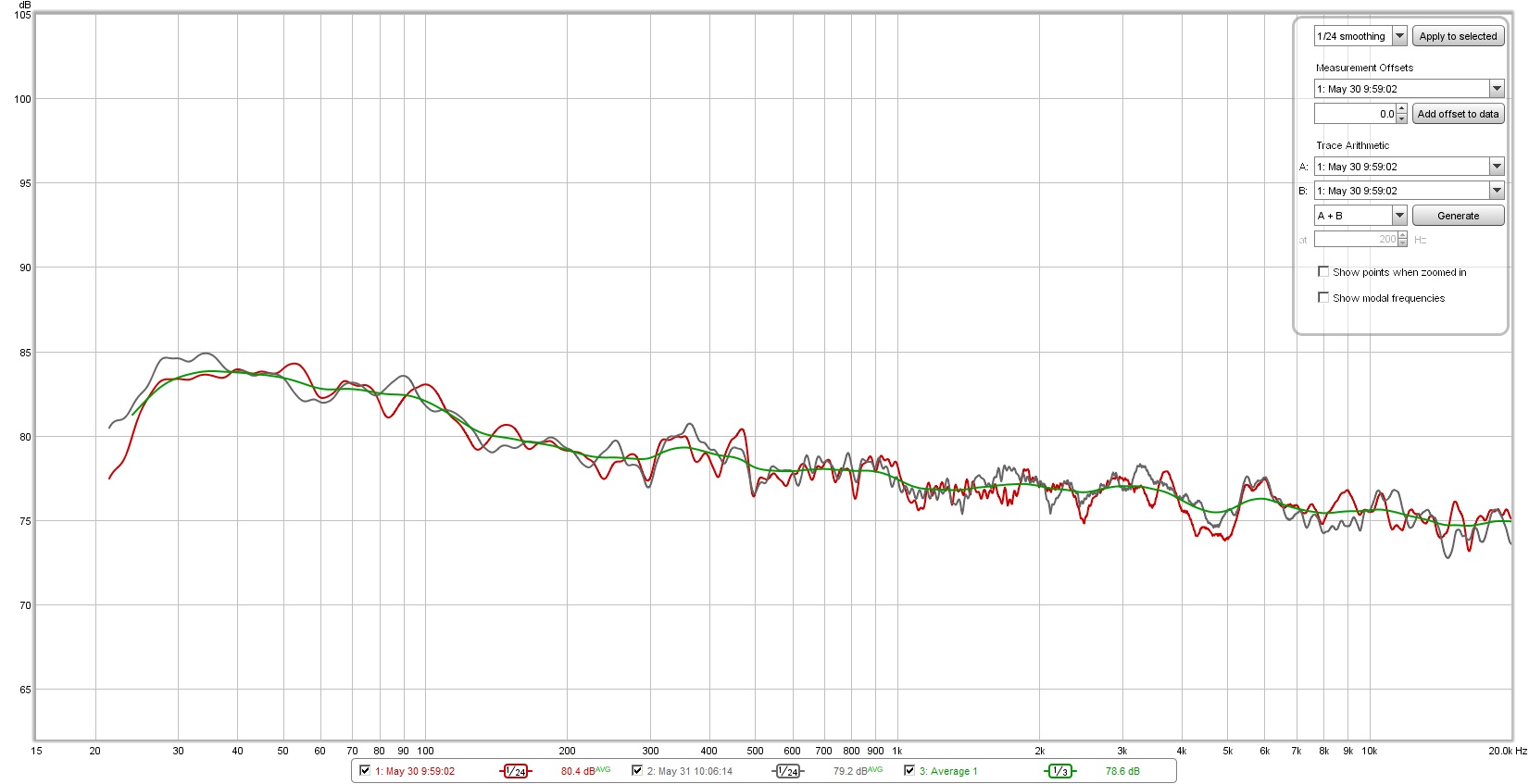Enable Show points when zoomed in

(1323, 272)
